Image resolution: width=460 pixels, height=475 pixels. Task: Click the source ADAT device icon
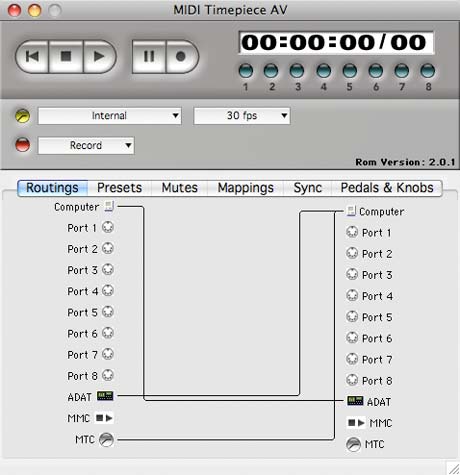(x=105, y=396)
